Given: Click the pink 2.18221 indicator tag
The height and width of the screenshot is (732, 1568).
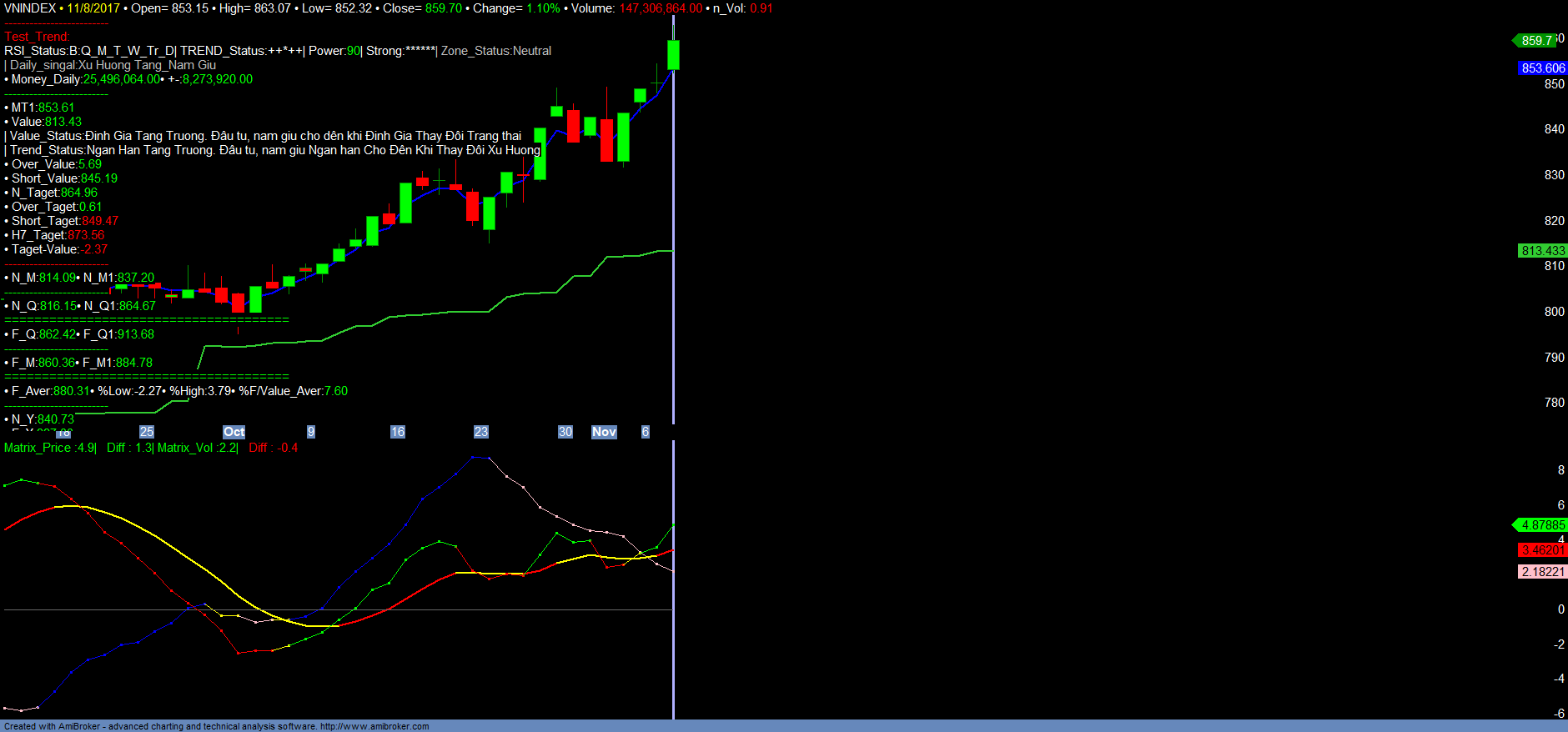Looking at the screenshot, I should point(1542,572).
